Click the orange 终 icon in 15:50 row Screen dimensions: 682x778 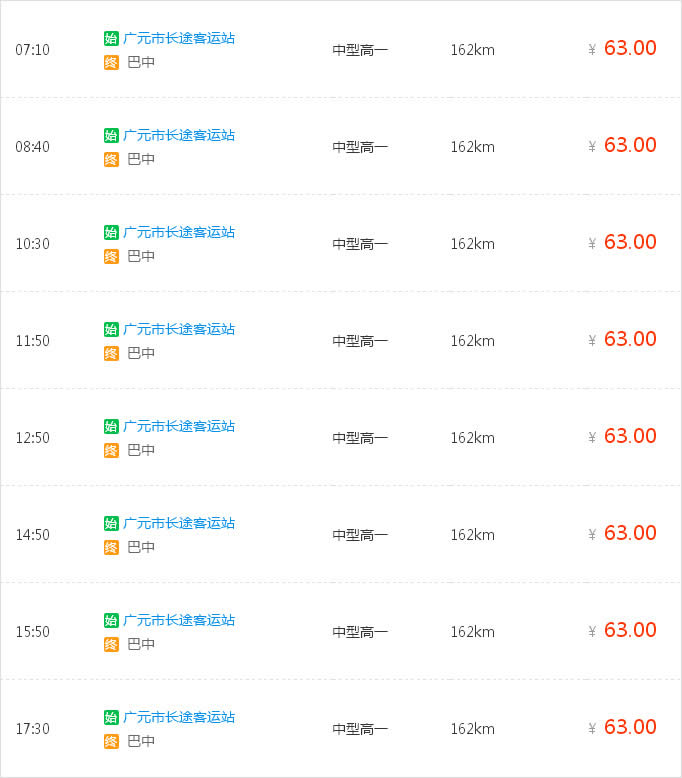[111, 645]
